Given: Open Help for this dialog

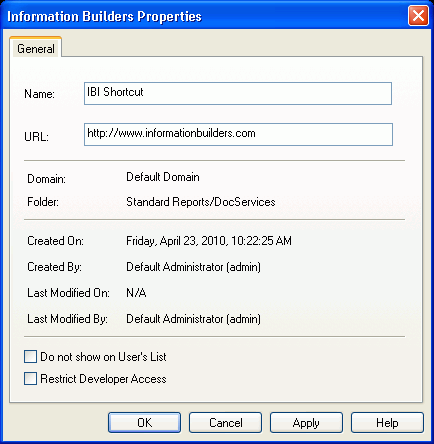Looking at the screenshot, I should tap(387, 423).
